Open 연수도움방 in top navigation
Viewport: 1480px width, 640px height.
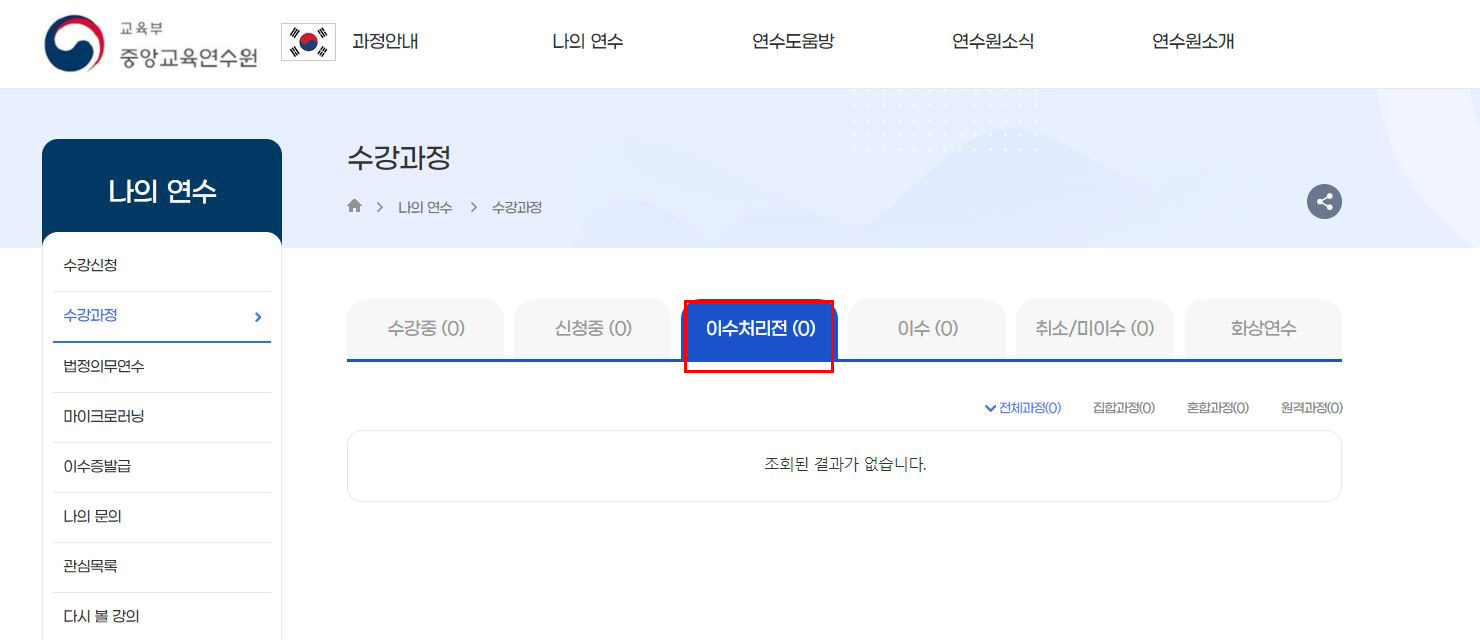click(793, 42)
